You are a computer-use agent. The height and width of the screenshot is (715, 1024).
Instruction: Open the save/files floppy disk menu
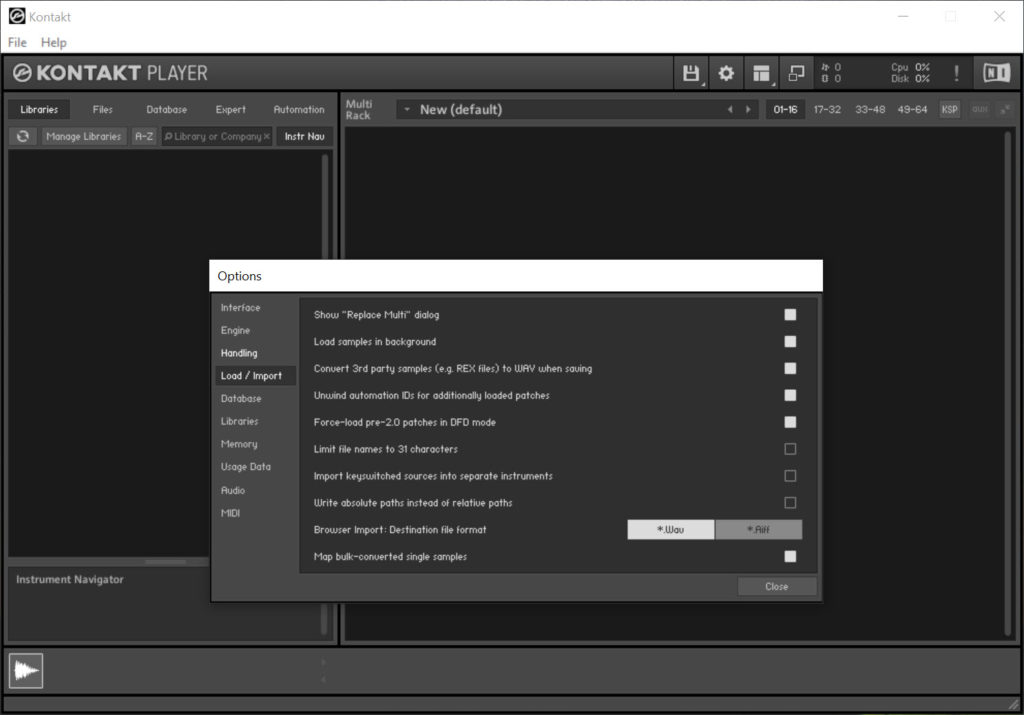pyautogui.click(x=691, y=73)
